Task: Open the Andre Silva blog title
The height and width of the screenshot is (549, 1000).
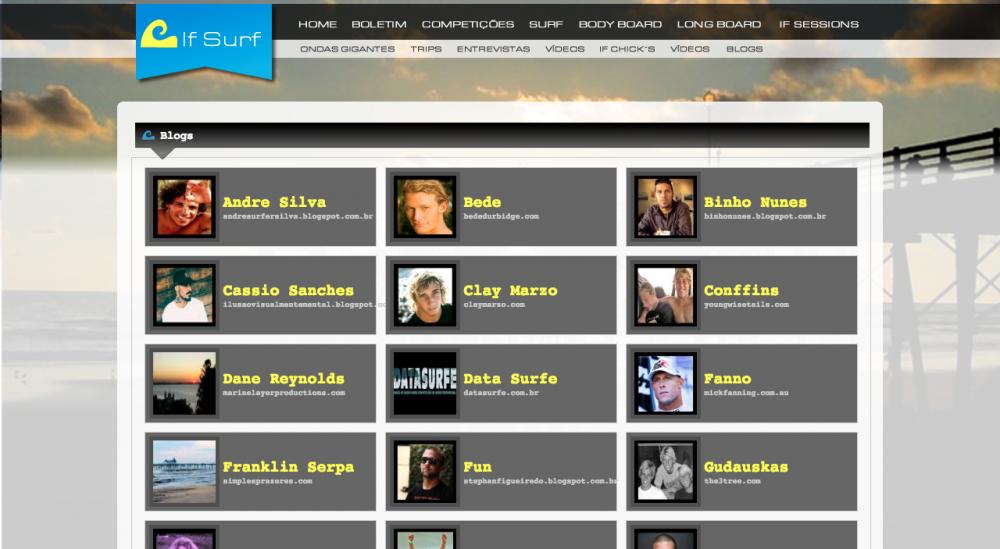Action: tap(274, 202)
